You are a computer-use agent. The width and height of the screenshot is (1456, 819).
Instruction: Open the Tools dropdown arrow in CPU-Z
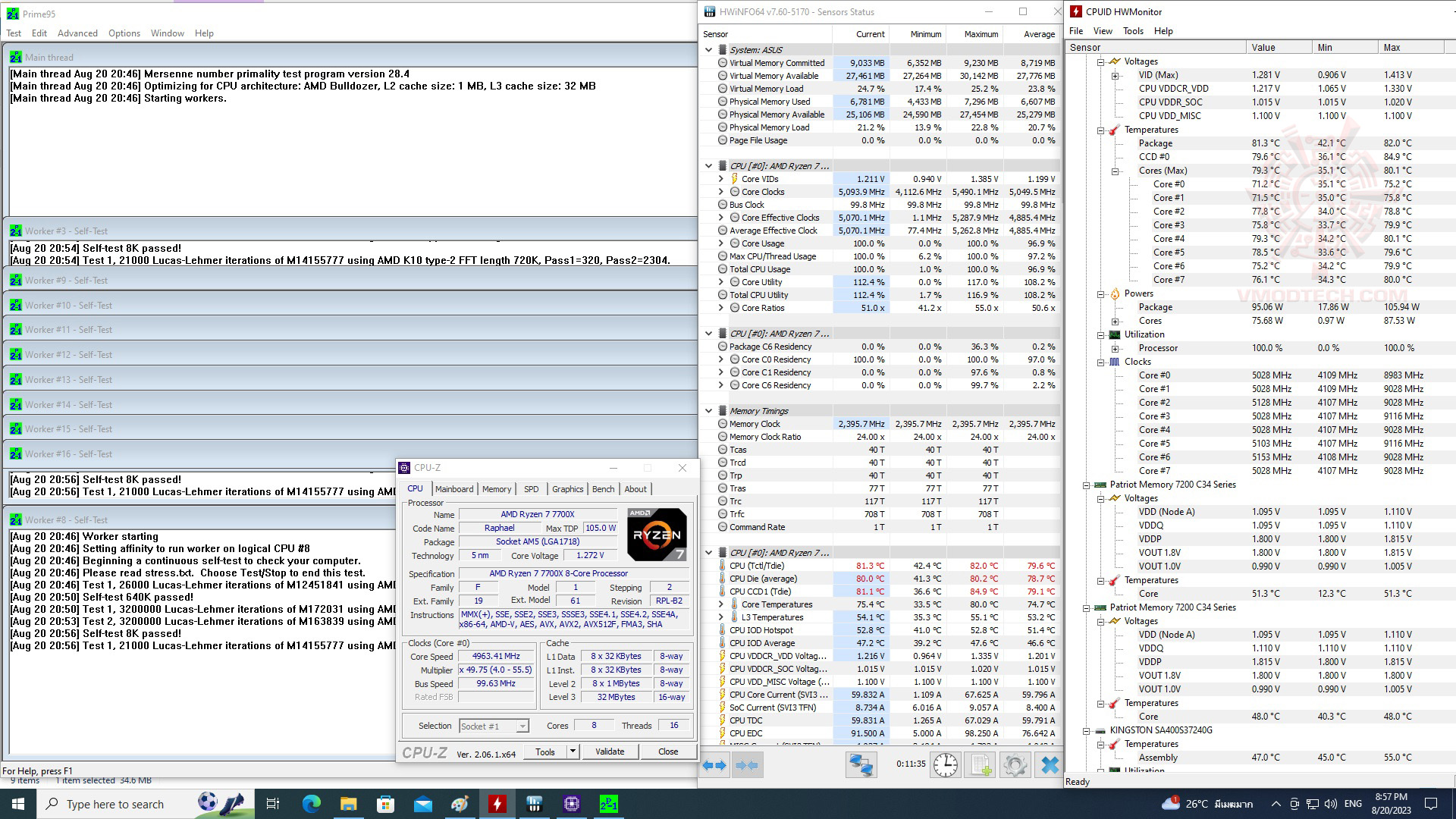[x=573, y=752]
